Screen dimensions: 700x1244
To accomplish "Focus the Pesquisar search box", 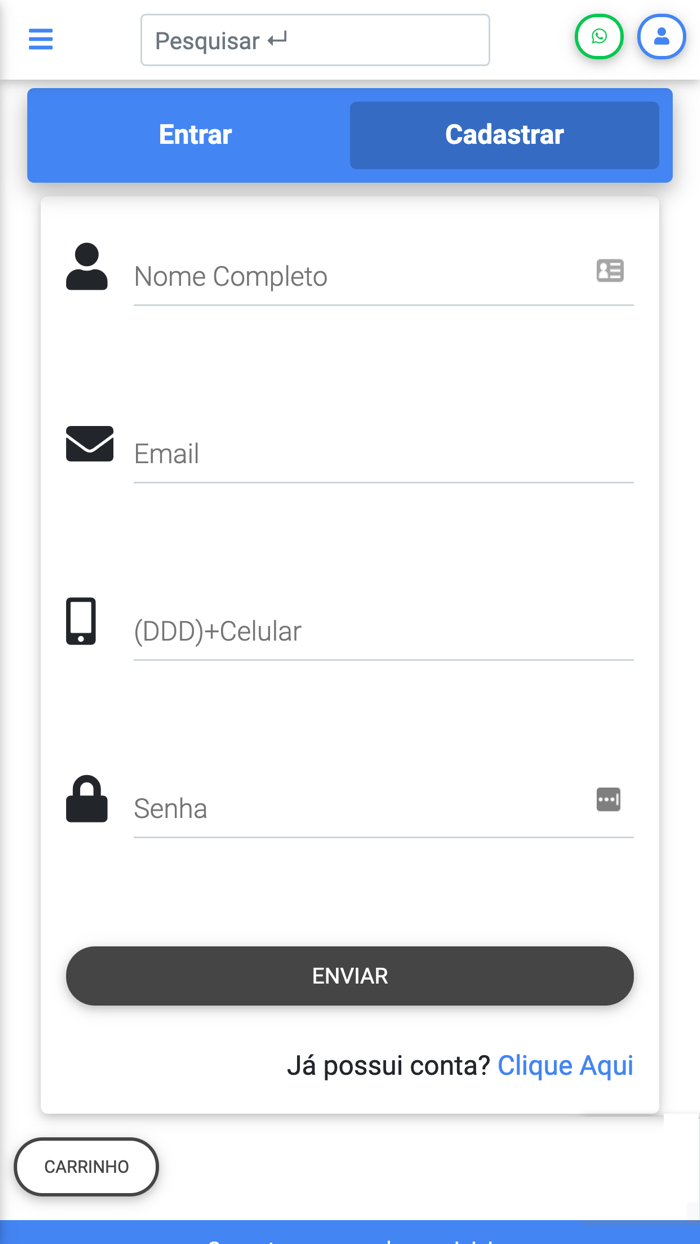I will (x=315, y=40).
